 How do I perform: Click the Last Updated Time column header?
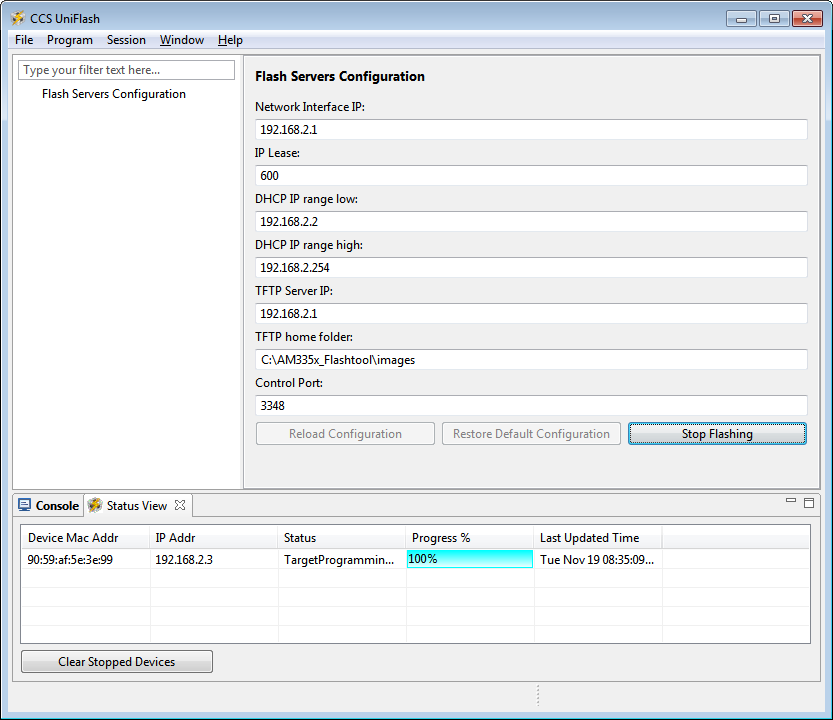(x=597, y=538)
